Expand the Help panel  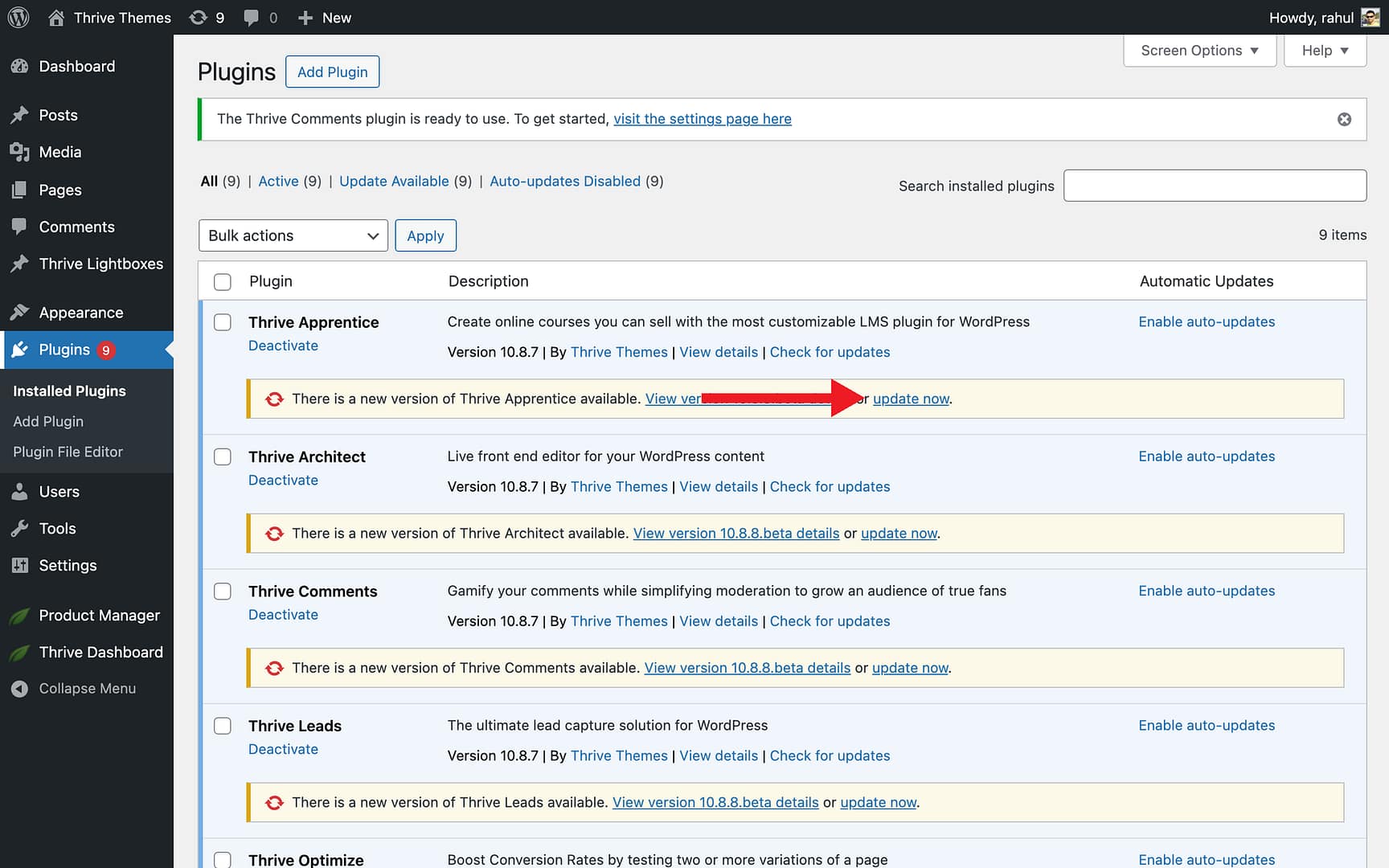pos(1325,50)
